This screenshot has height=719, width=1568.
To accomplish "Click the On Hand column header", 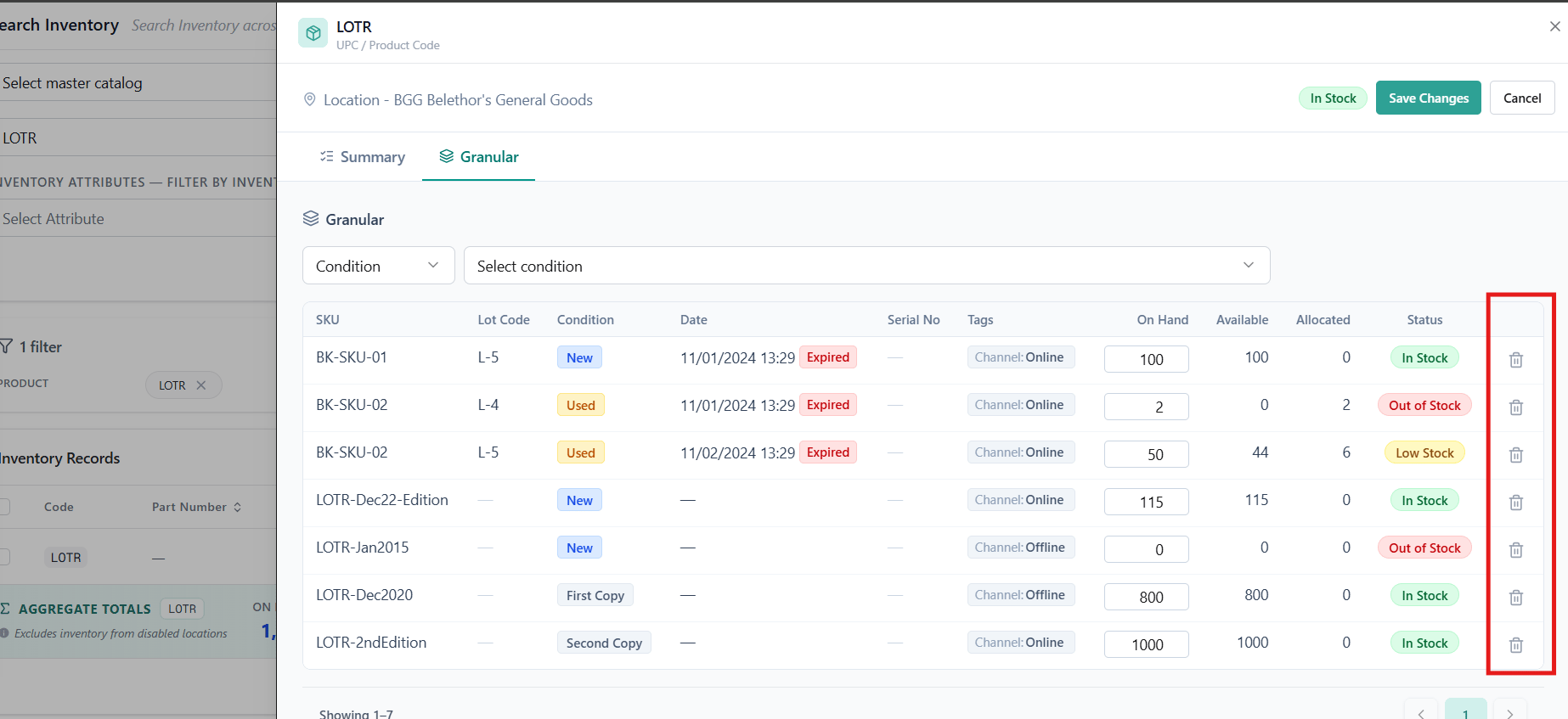I will pyautogui.click(x=1162, y=320).
